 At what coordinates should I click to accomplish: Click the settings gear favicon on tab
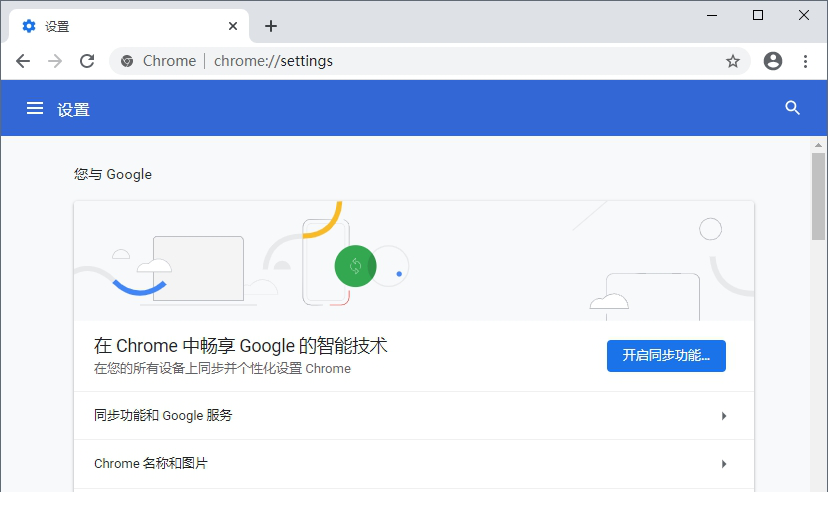point(29,26)
